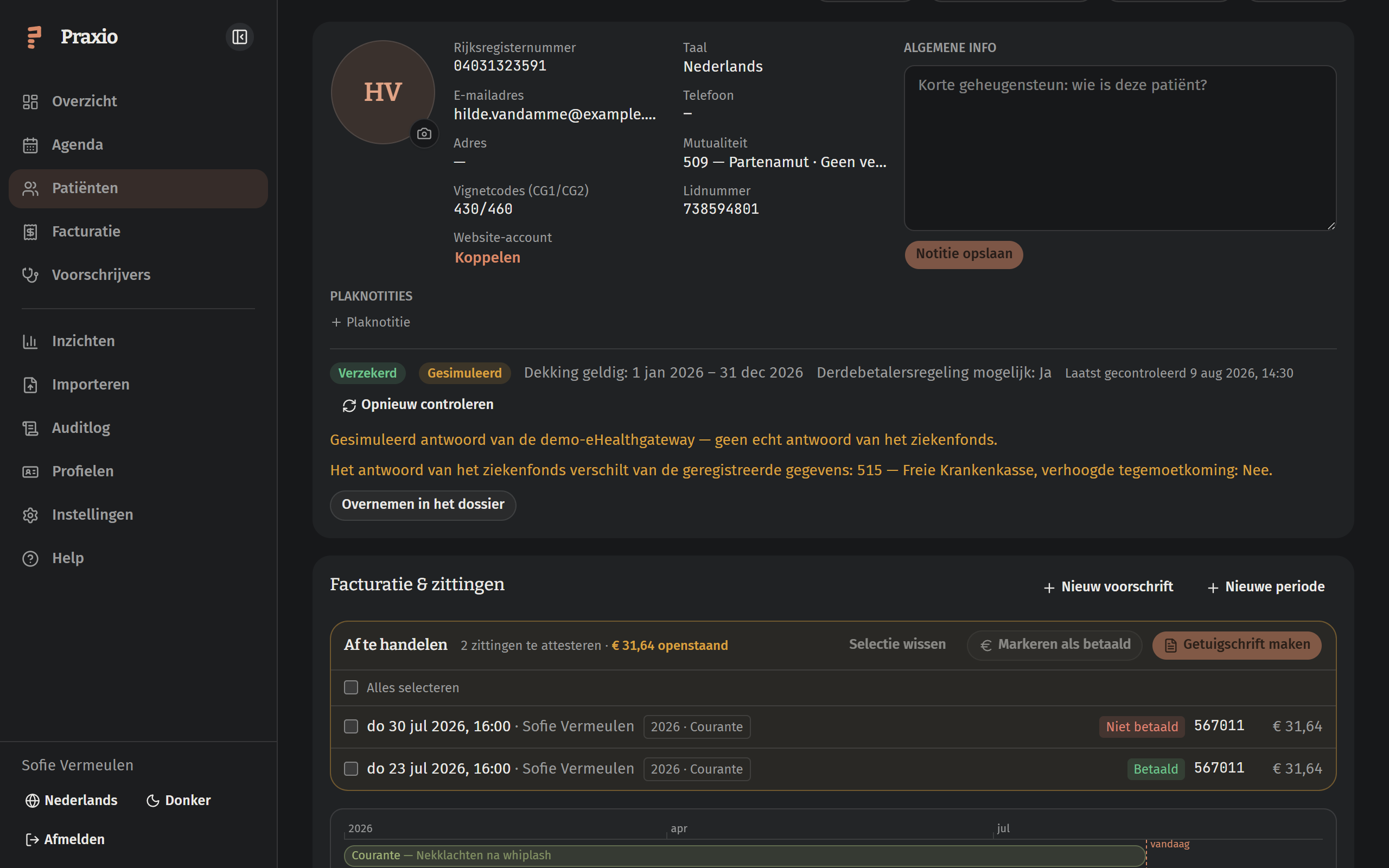1389x868 pixels.
Task: Switch theme via Donker button
Action: click(179, 800)
